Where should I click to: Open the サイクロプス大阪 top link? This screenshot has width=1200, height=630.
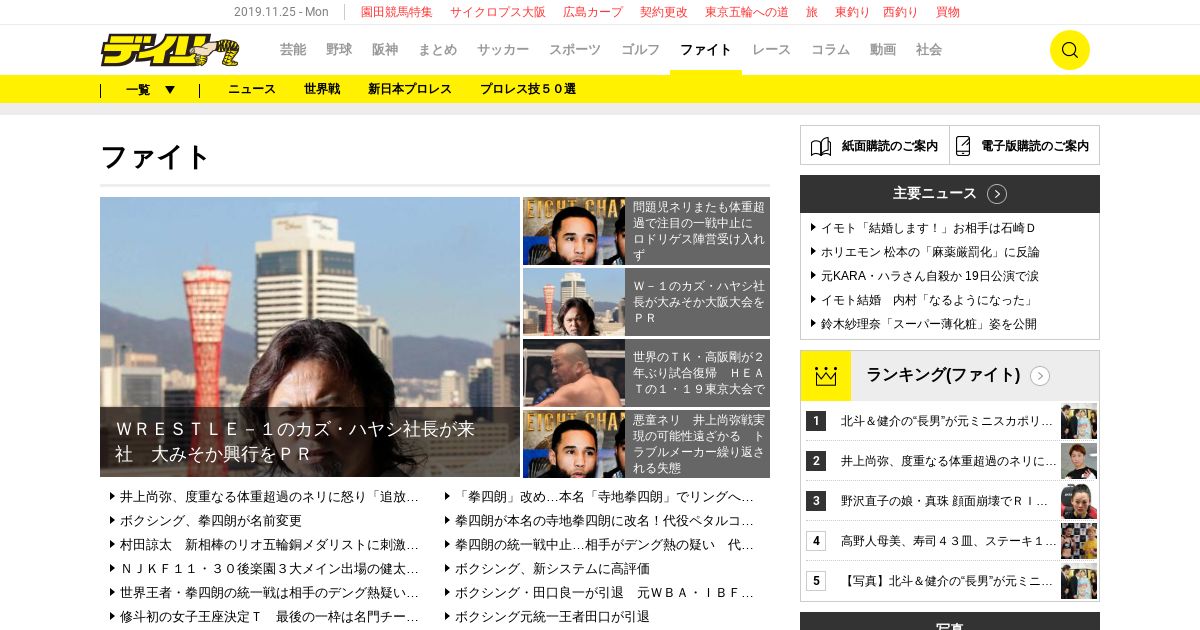point(498,12)
